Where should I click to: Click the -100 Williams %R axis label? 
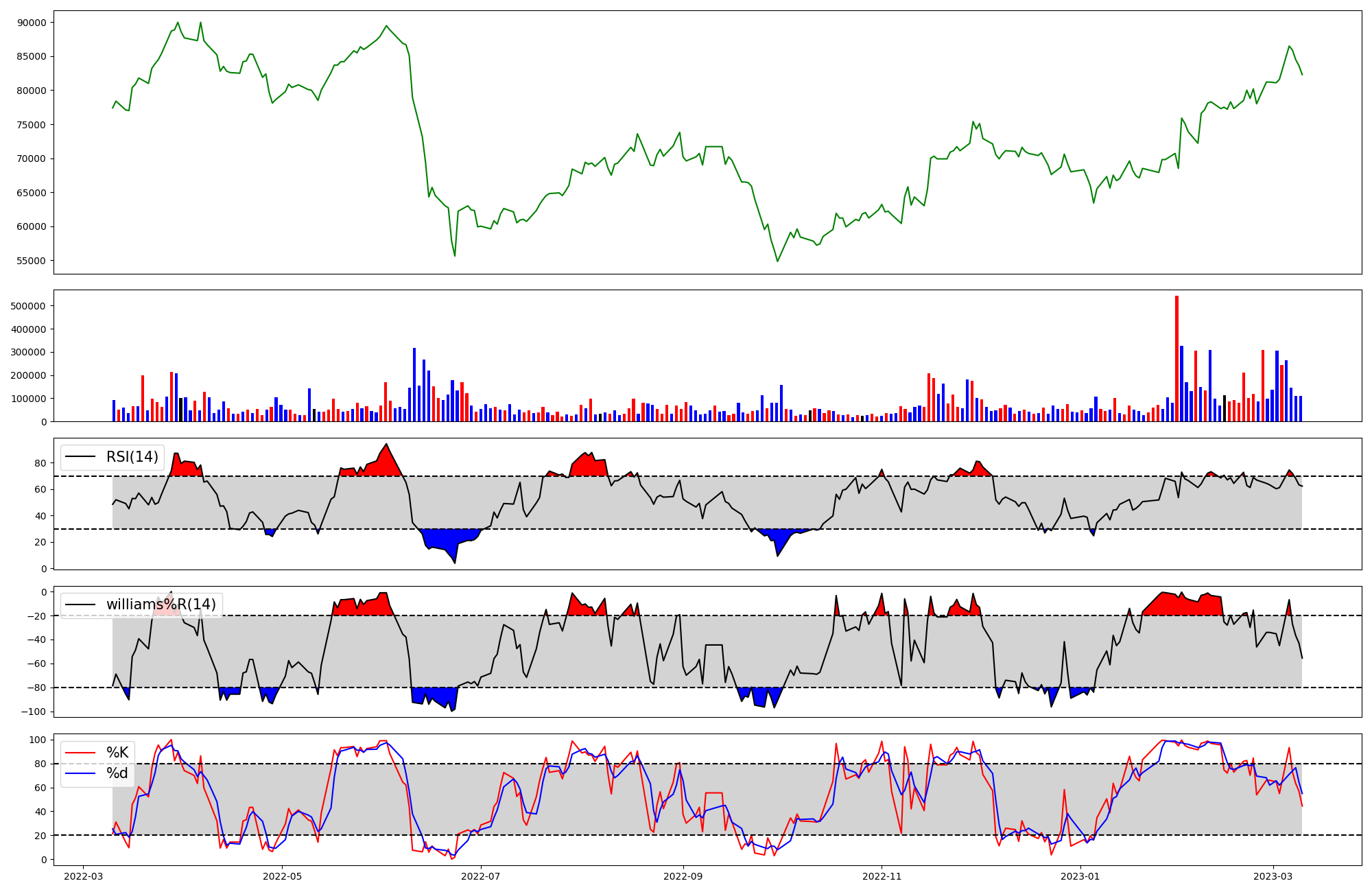[x=34, y=712]
